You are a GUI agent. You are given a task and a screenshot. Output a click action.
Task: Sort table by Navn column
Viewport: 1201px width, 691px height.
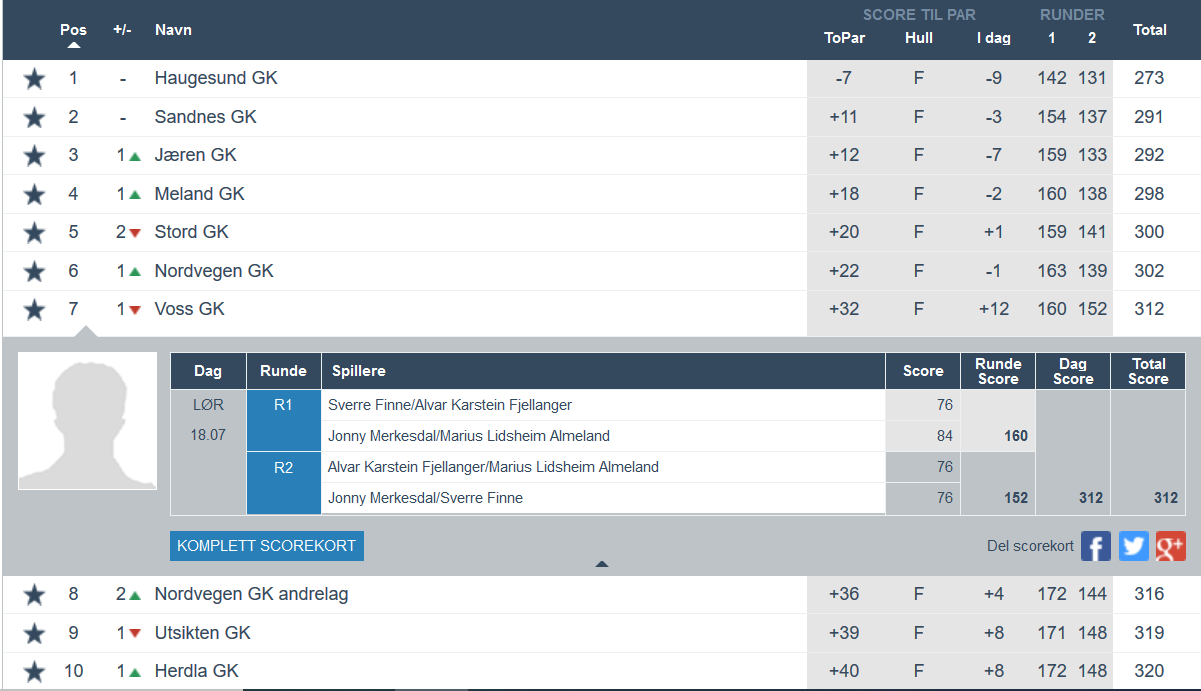click(x=173, y=30)
